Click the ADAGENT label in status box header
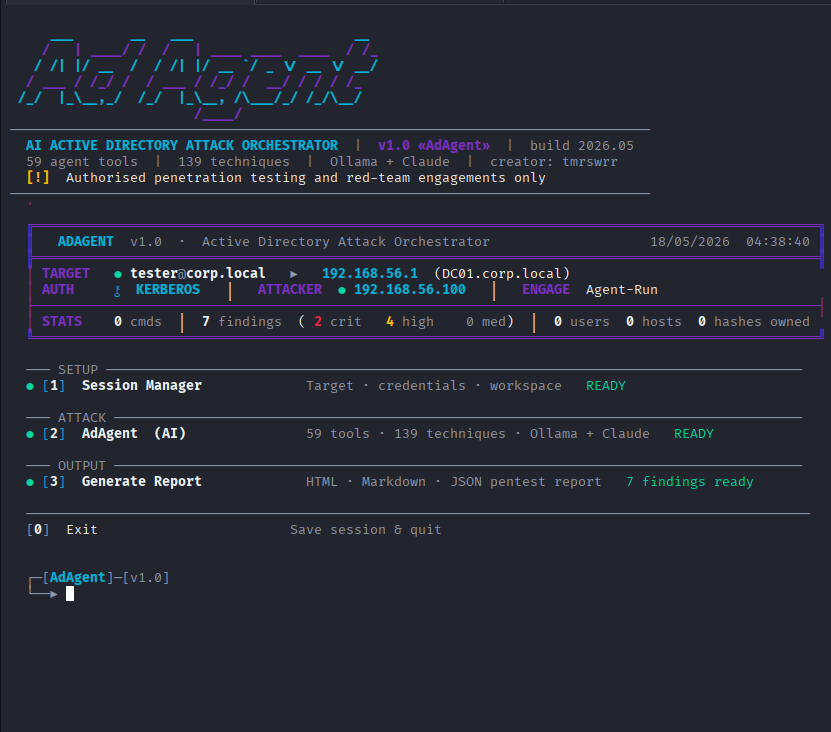The image size is (831, 732). coord(85,242)
